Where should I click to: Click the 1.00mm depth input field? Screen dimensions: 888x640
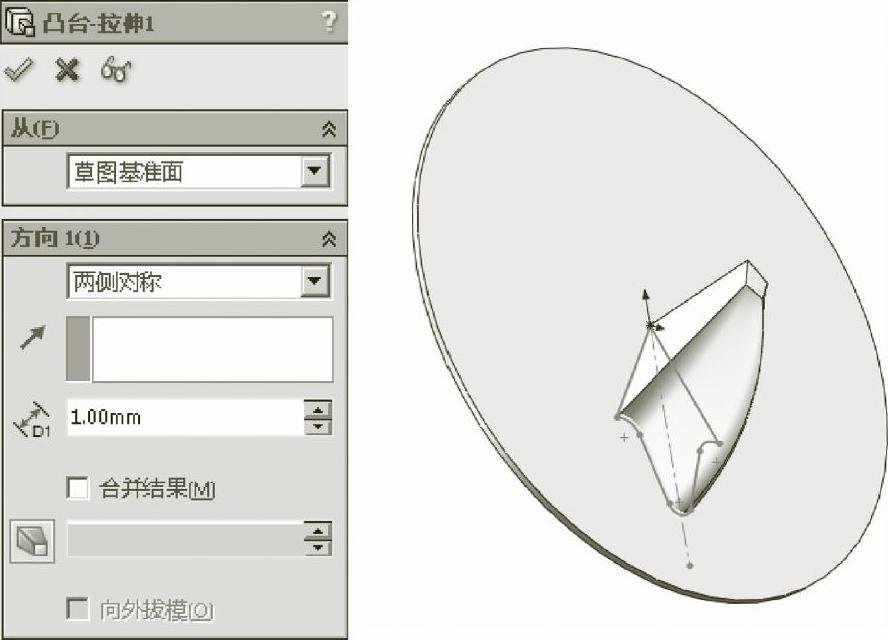pyautogui.click(x=185, y=417)
